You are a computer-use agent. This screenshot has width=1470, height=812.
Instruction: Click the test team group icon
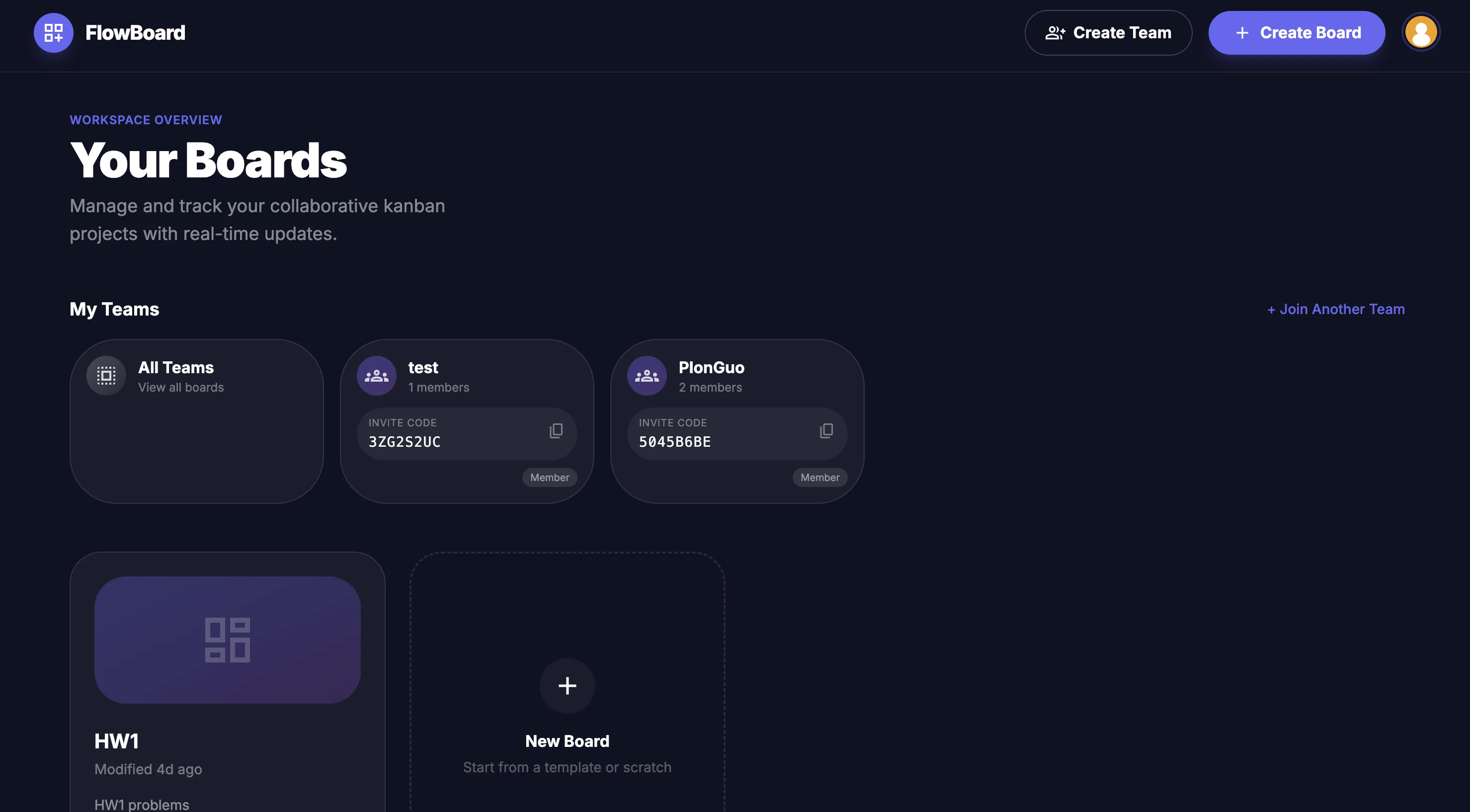click(x=377, y=376)
